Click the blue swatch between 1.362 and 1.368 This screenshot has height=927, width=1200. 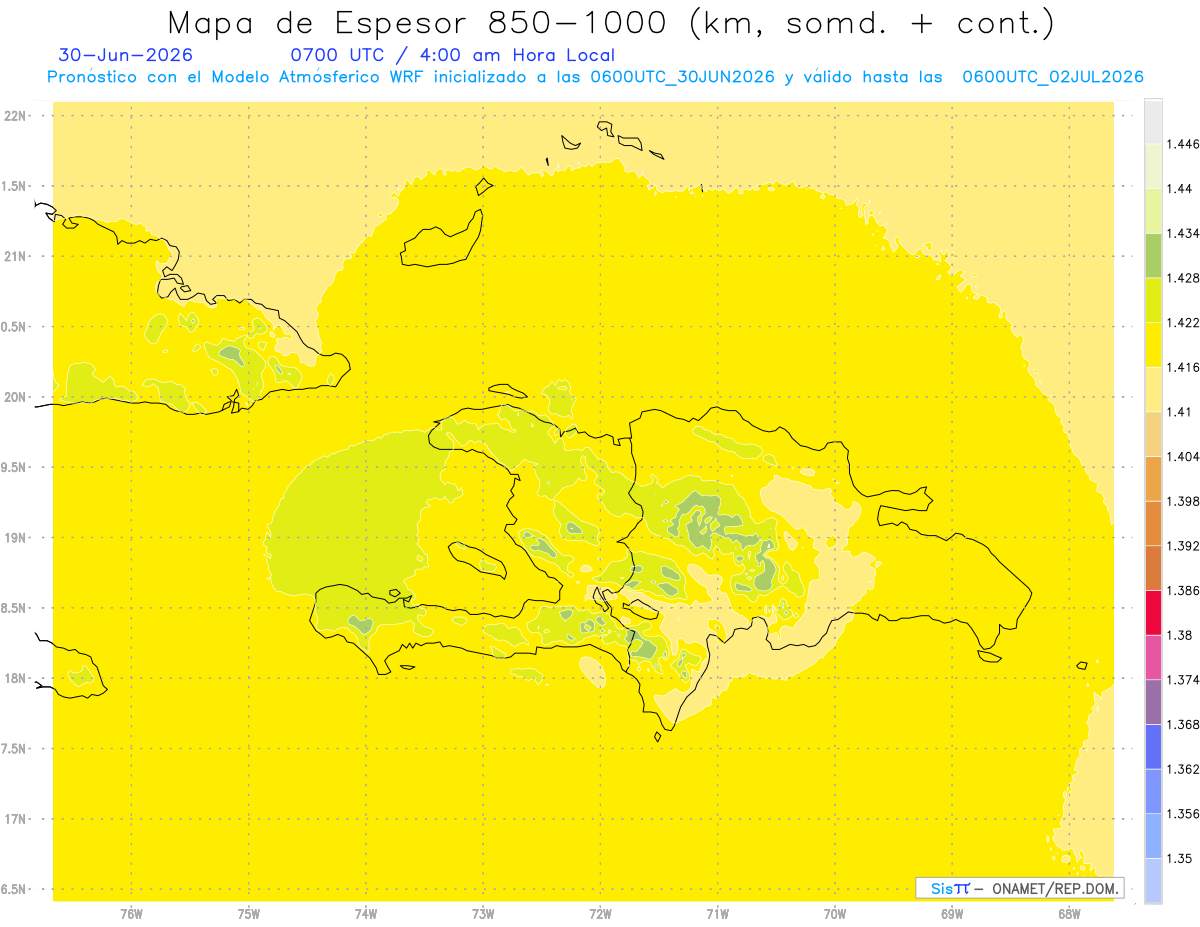(1153, 747)
